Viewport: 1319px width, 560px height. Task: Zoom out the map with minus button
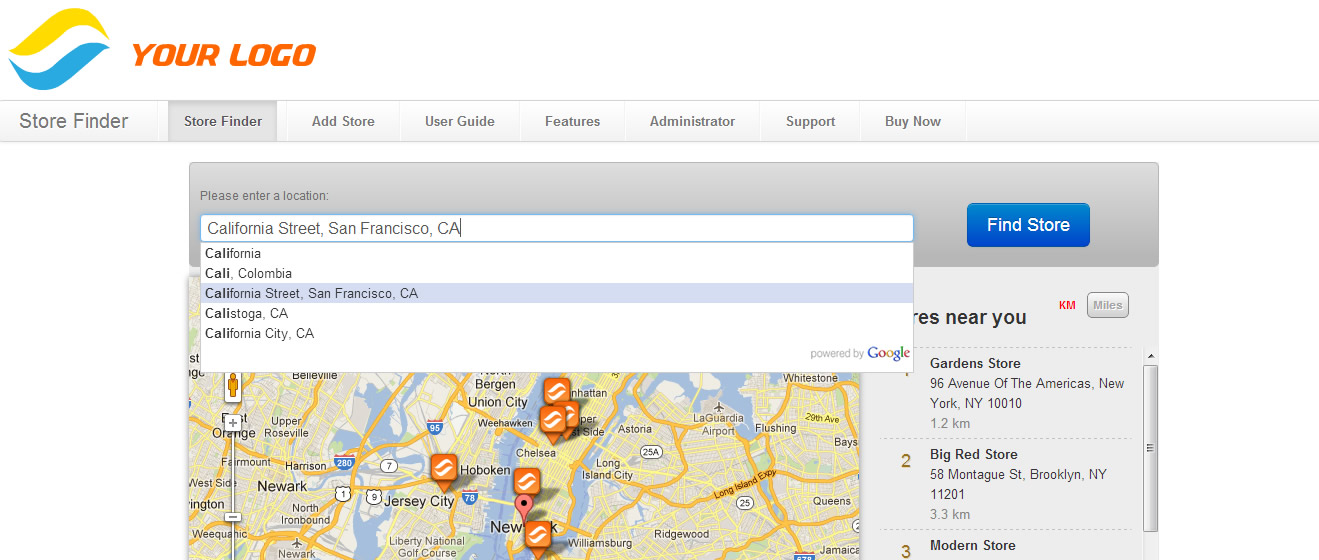[233, 517]
